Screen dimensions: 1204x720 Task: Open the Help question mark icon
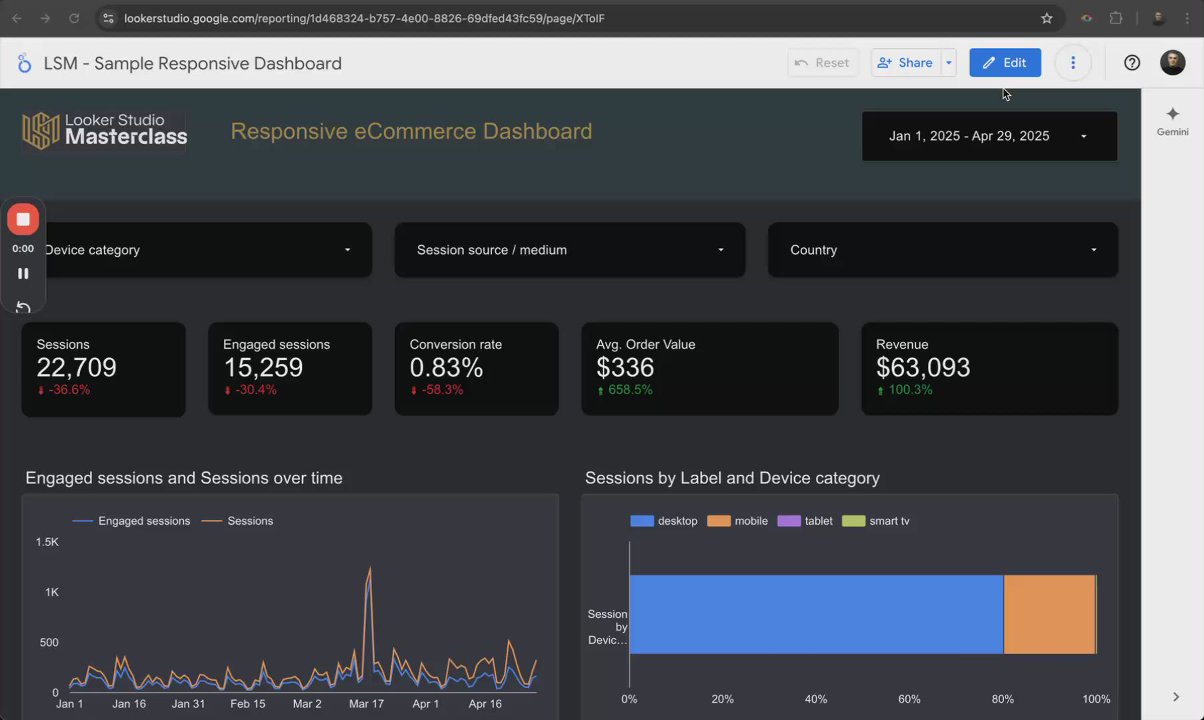click(x=1132, y=63)
